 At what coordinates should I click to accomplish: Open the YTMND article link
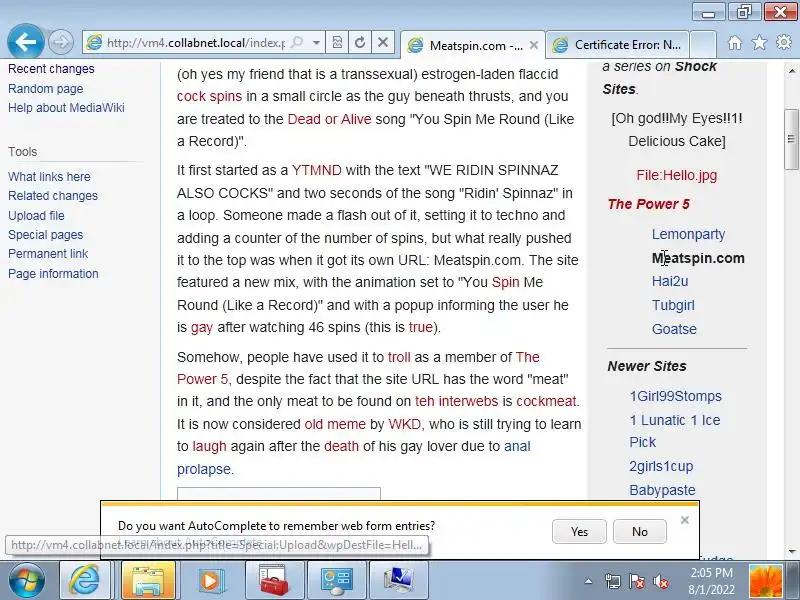tap(316, 170)
